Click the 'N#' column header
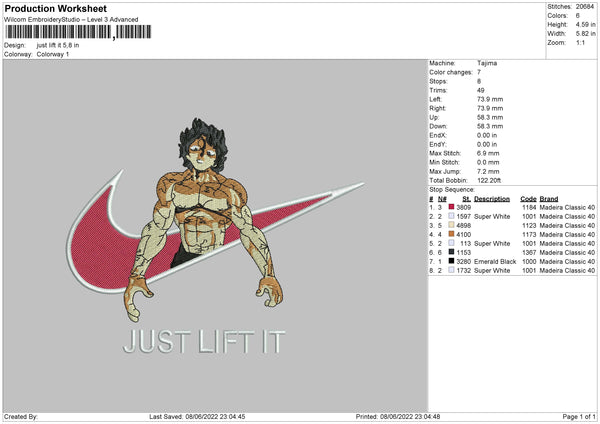 point(442,199)
